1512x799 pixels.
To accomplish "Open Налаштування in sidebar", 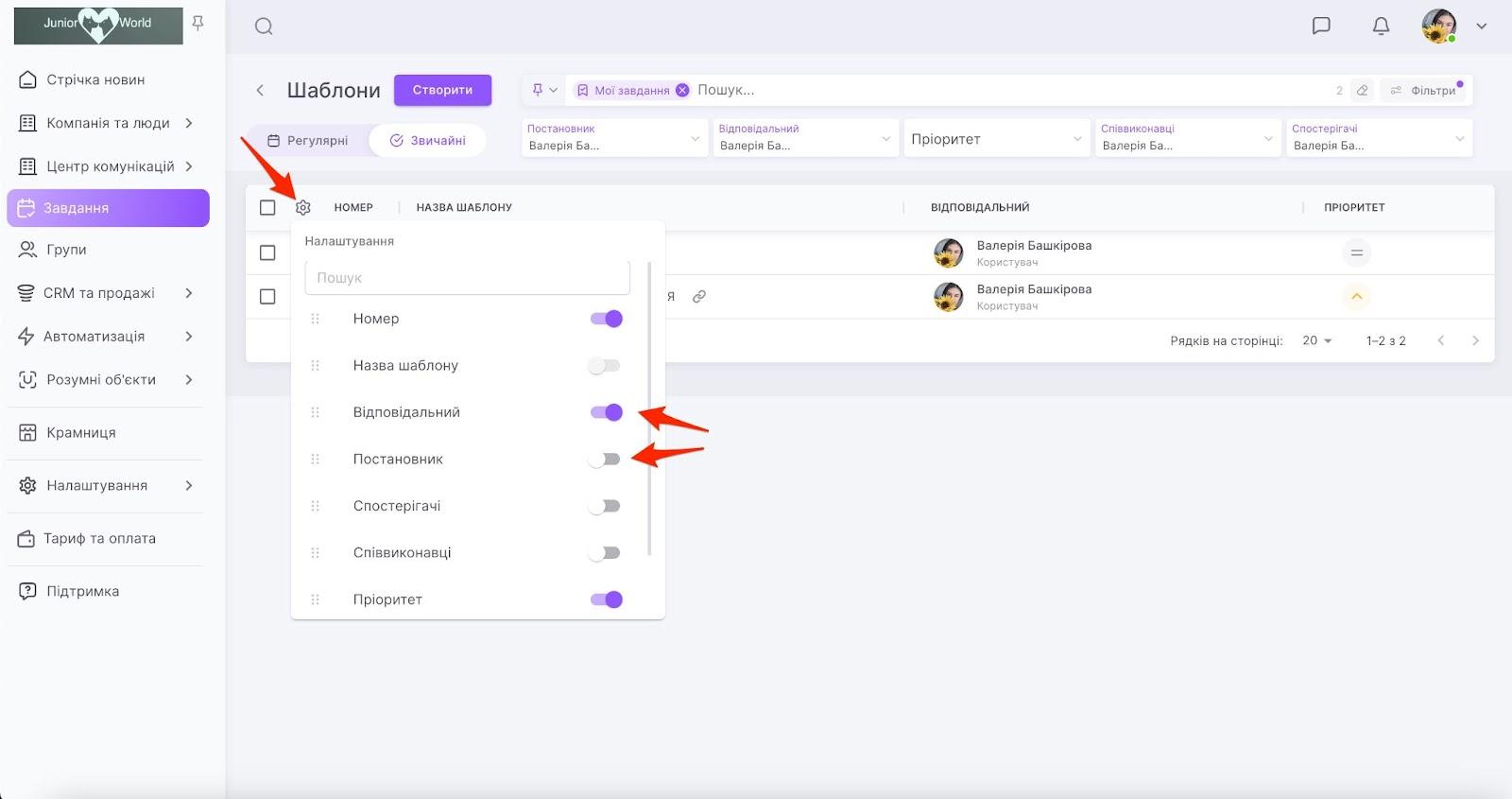I will coord(108,486).
